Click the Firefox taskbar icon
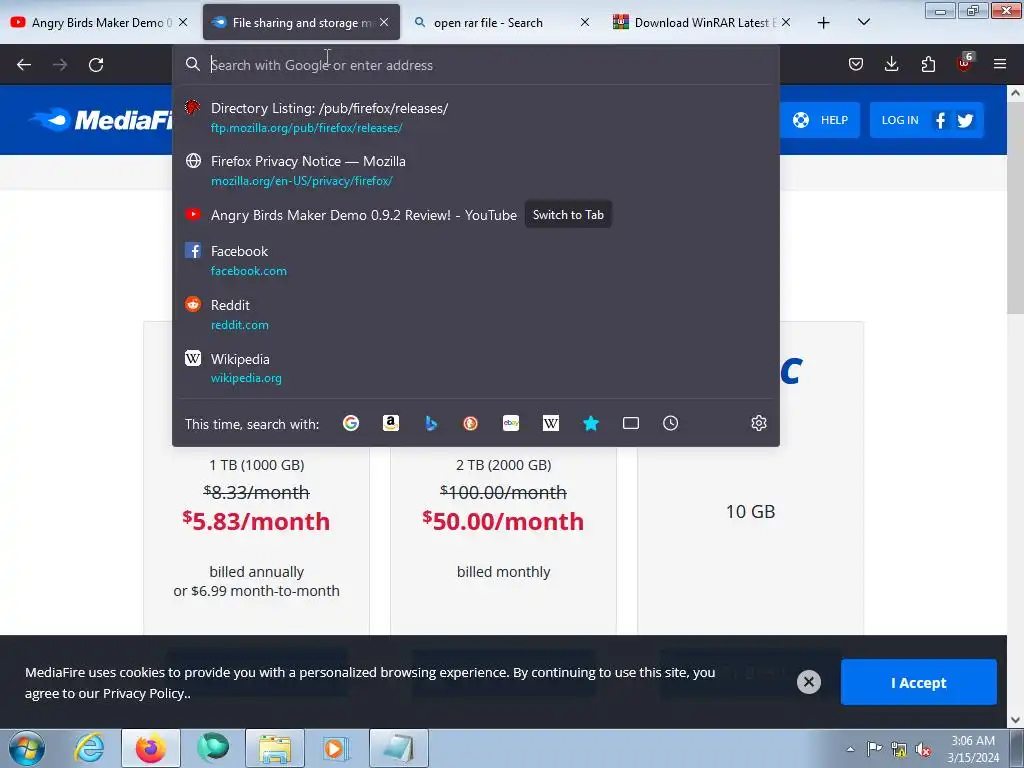The height and width of the screenshot is (768, 1024). point(151,748)
